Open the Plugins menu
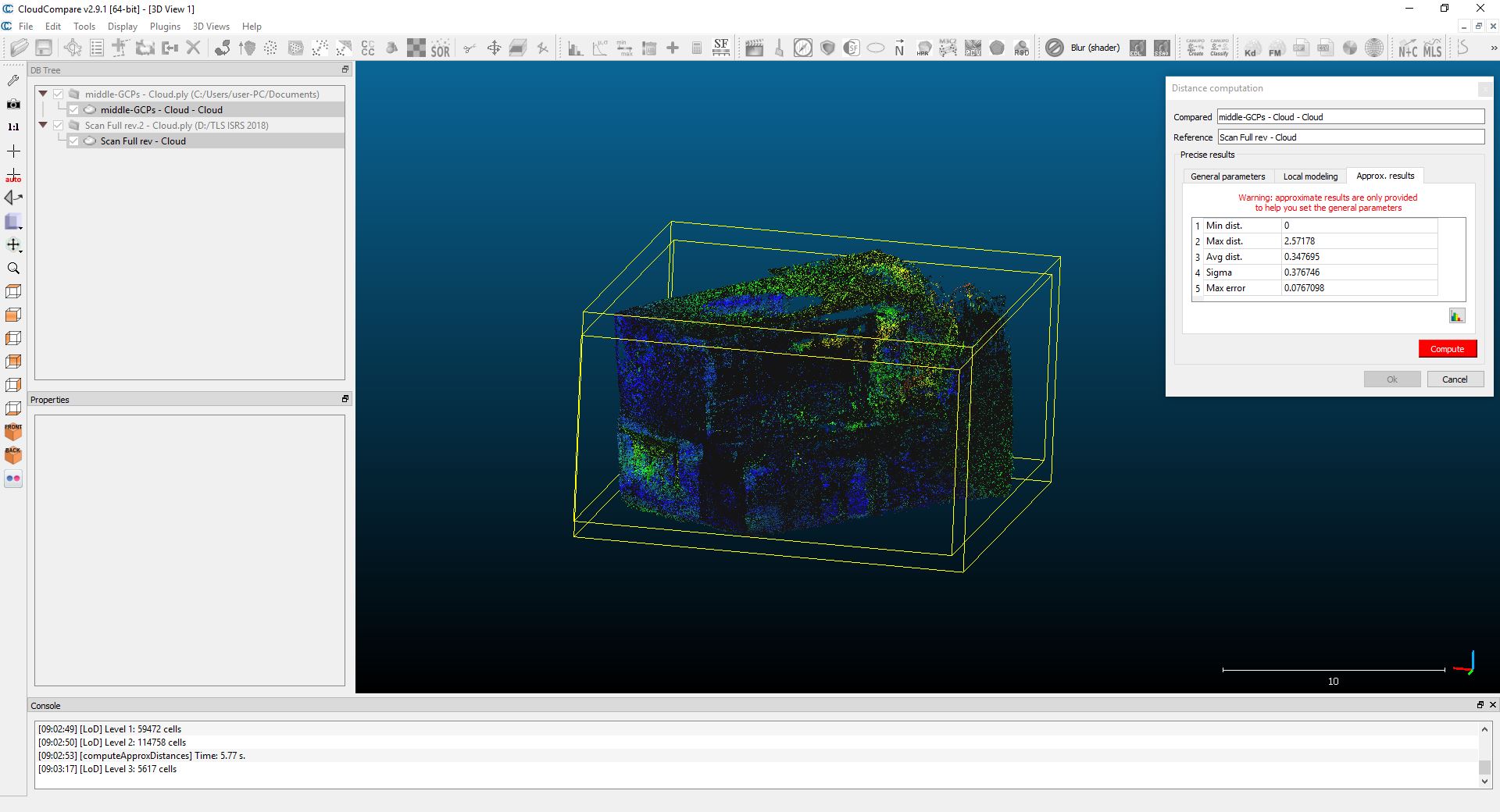The width and height of the screenshot is (1500, 812). pyautogui.click(x=165, y=27)
